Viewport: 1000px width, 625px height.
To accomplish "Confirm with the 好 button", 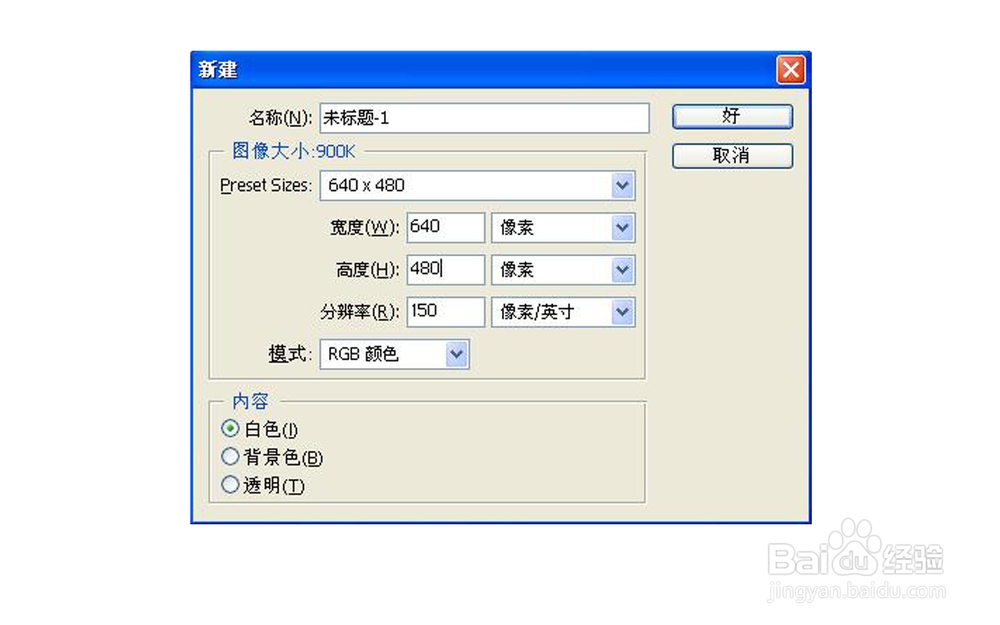I will click(x=732, y=117).
